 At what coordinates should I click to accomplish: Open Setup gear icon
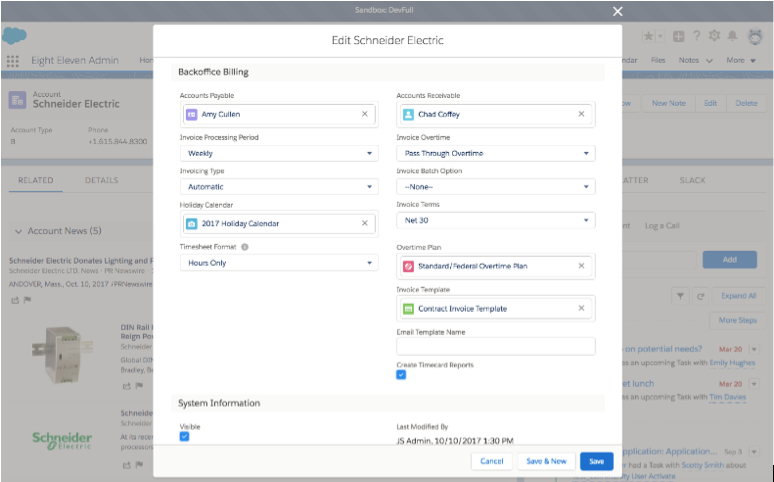point(714,36)
